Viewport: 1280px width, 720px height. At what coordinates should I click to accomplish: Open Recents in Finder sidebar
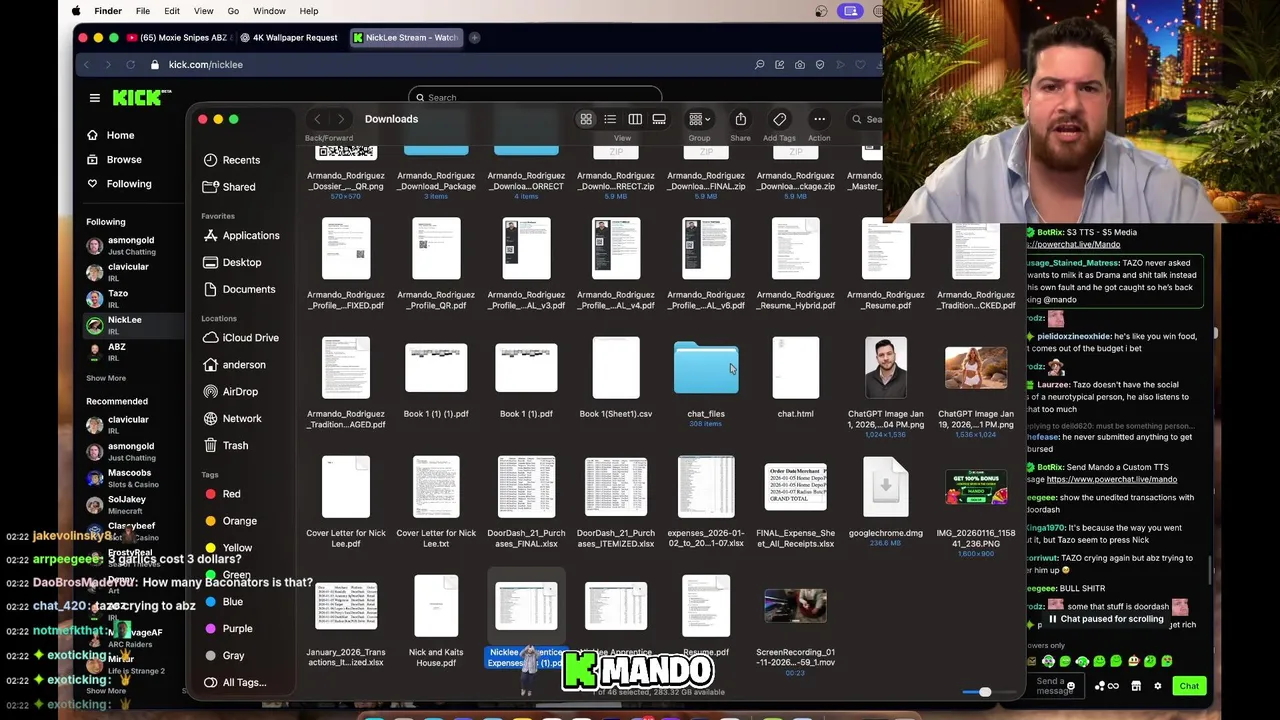point(231,160)
